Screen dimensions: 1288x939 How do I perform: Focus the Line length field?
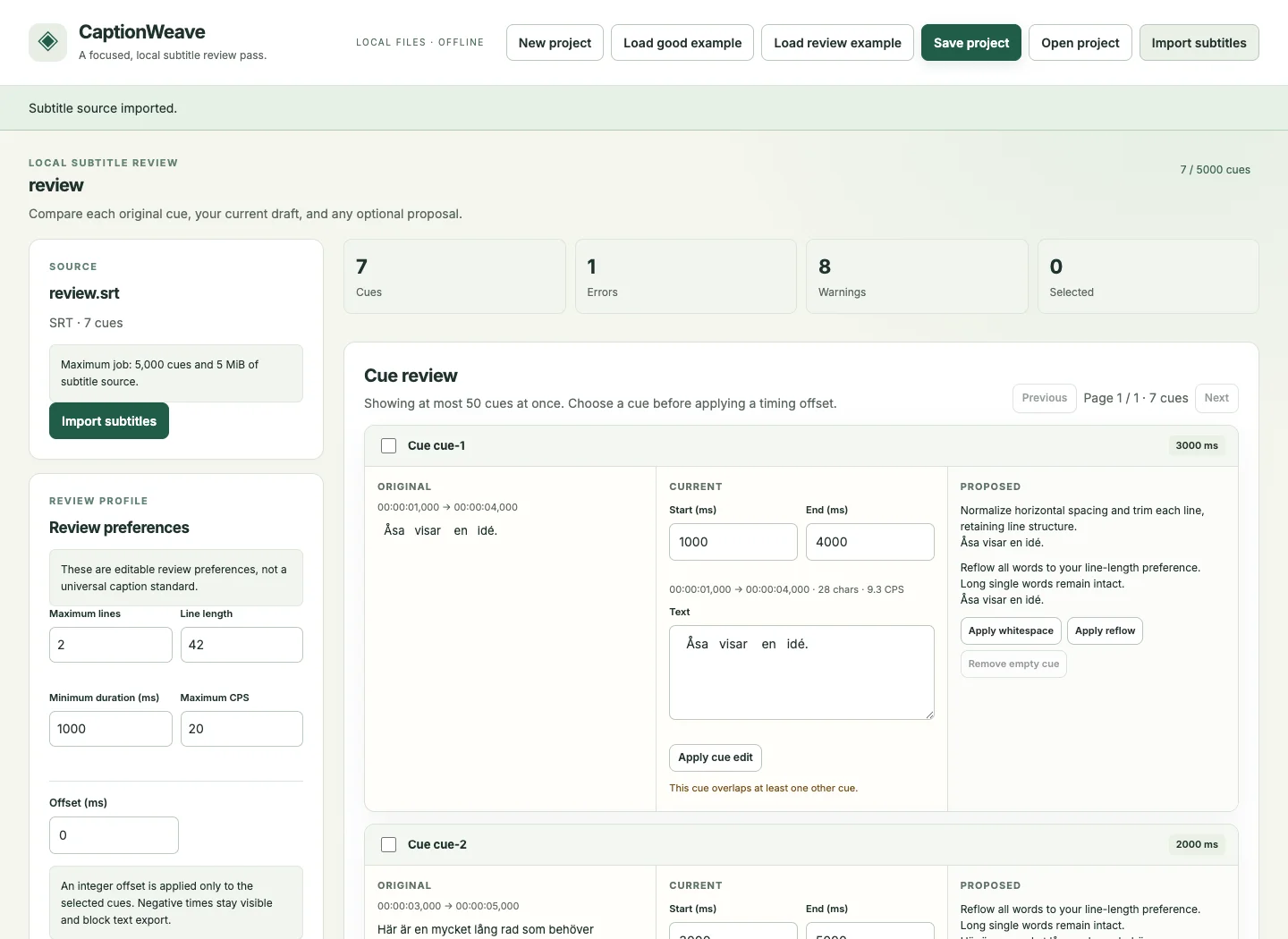241,645
